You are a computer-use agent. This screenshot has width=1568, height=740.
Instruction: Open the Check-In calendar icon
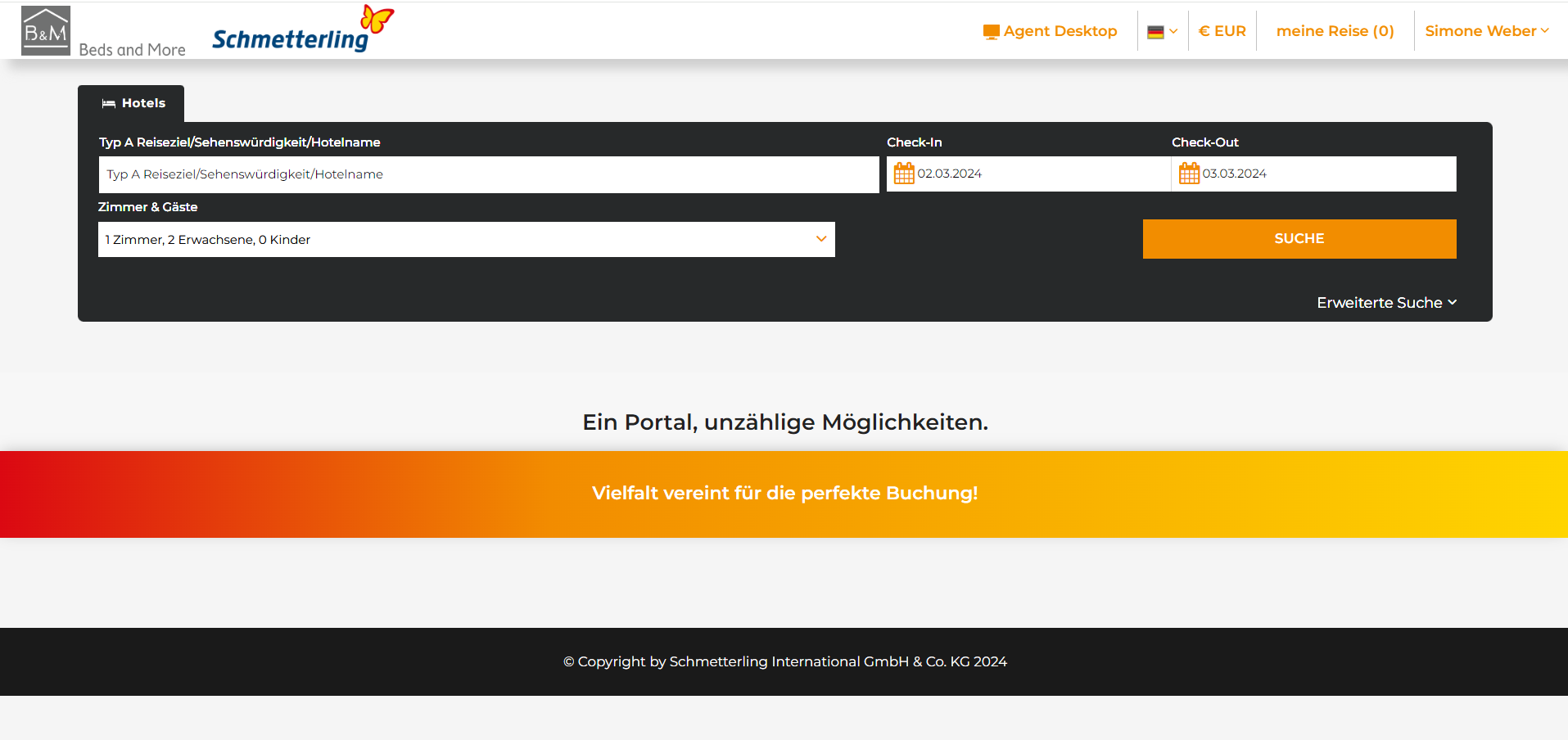click(903, 174)
